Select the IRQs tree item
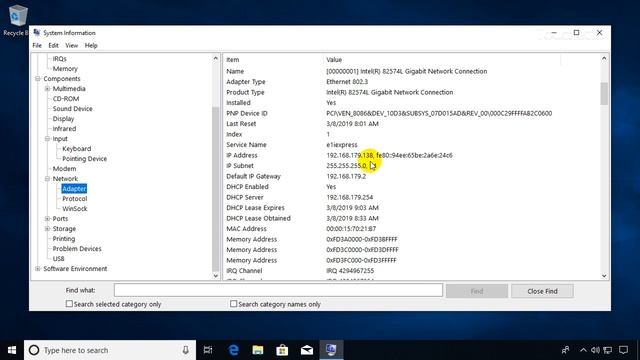The width and height of the screenshot is (640, 360). [x=60, y=59]
